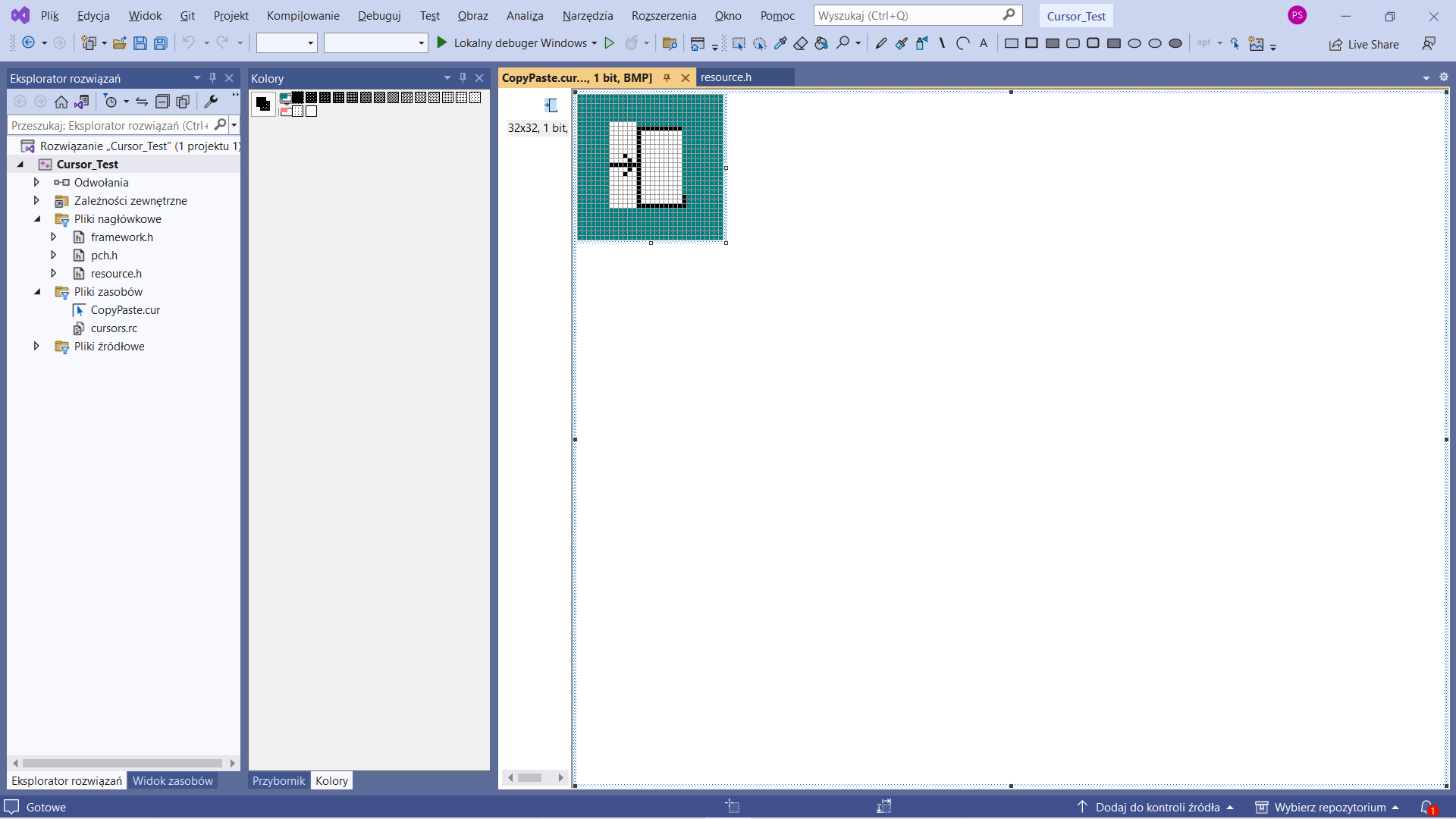Screen dimensions: 1456x819
Task: Click the Find in Files folder icon
Action: pyautogui.click(x=670, y=43)
